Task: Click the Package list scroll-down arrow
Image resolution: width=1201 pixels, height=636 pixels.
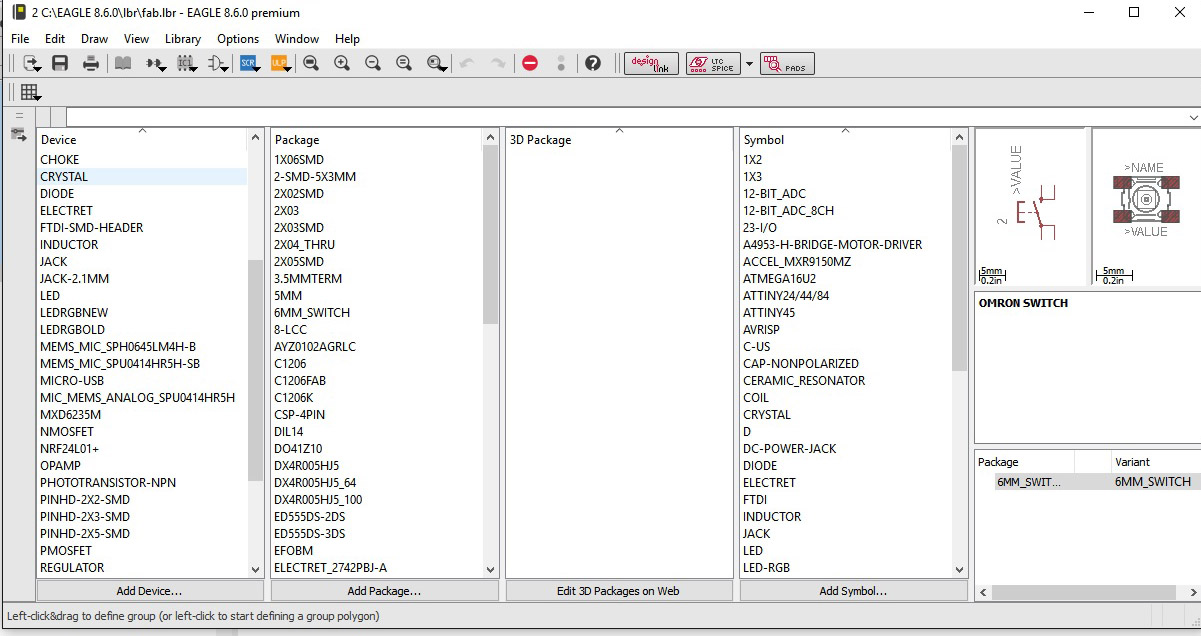Action: pyautogui.click(x=490, y=569)
